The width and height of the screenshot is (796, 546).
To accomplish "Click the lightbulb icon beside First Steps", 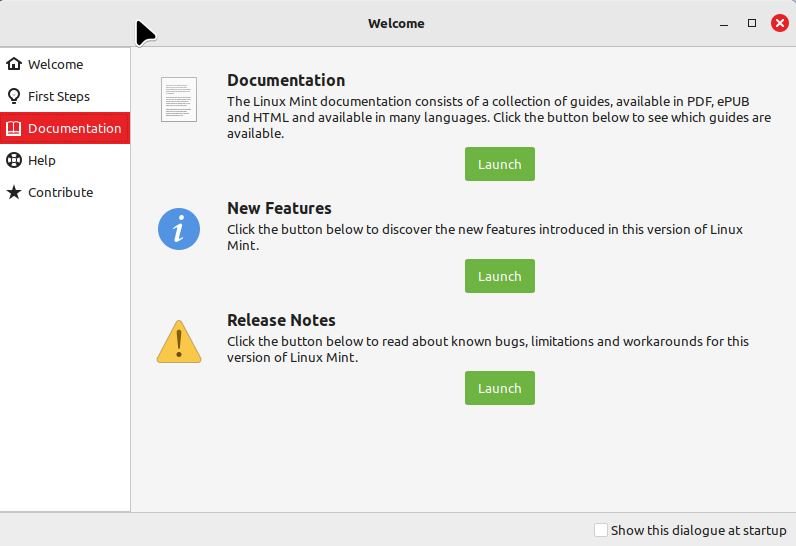I will [x=14, y=96].
